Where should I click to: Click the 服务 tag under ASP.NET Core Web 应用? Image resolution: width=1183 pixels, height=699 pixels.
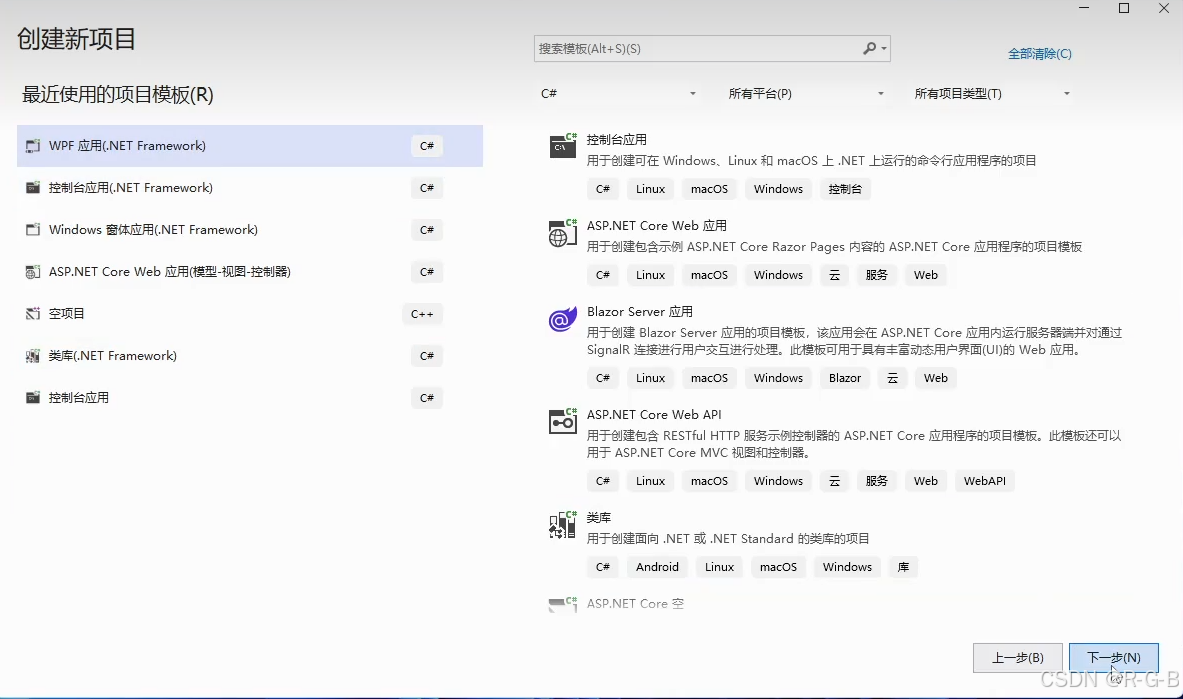click(x=877, y=275)
